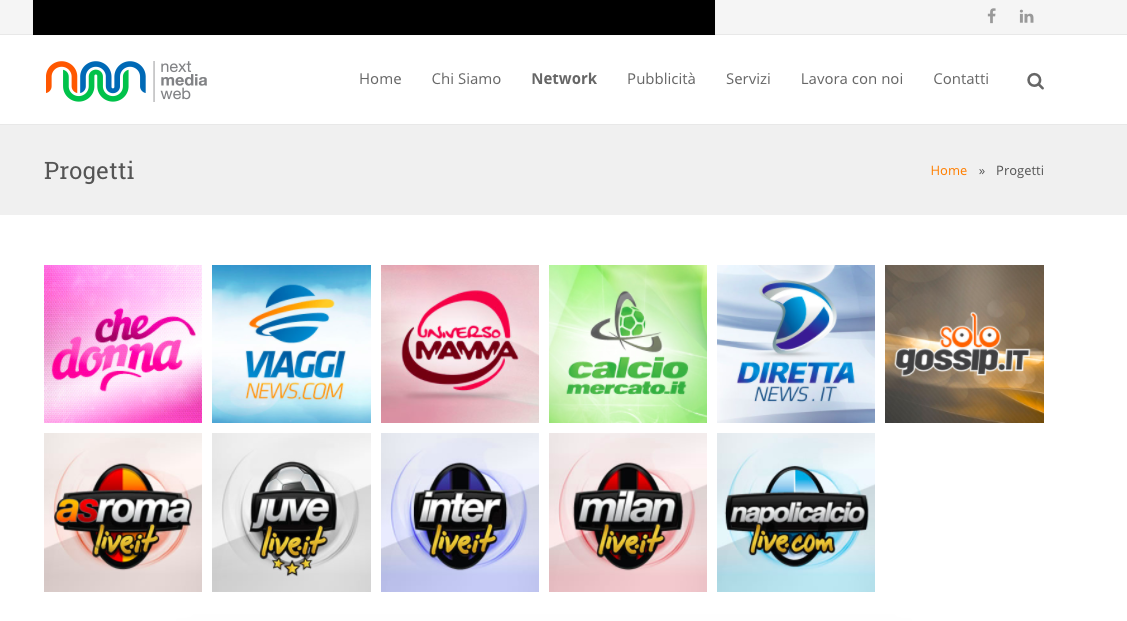Screen dimensions: 1127x621
Task: Click the search magnifier icon
Action: click(x=1035, y=81)
